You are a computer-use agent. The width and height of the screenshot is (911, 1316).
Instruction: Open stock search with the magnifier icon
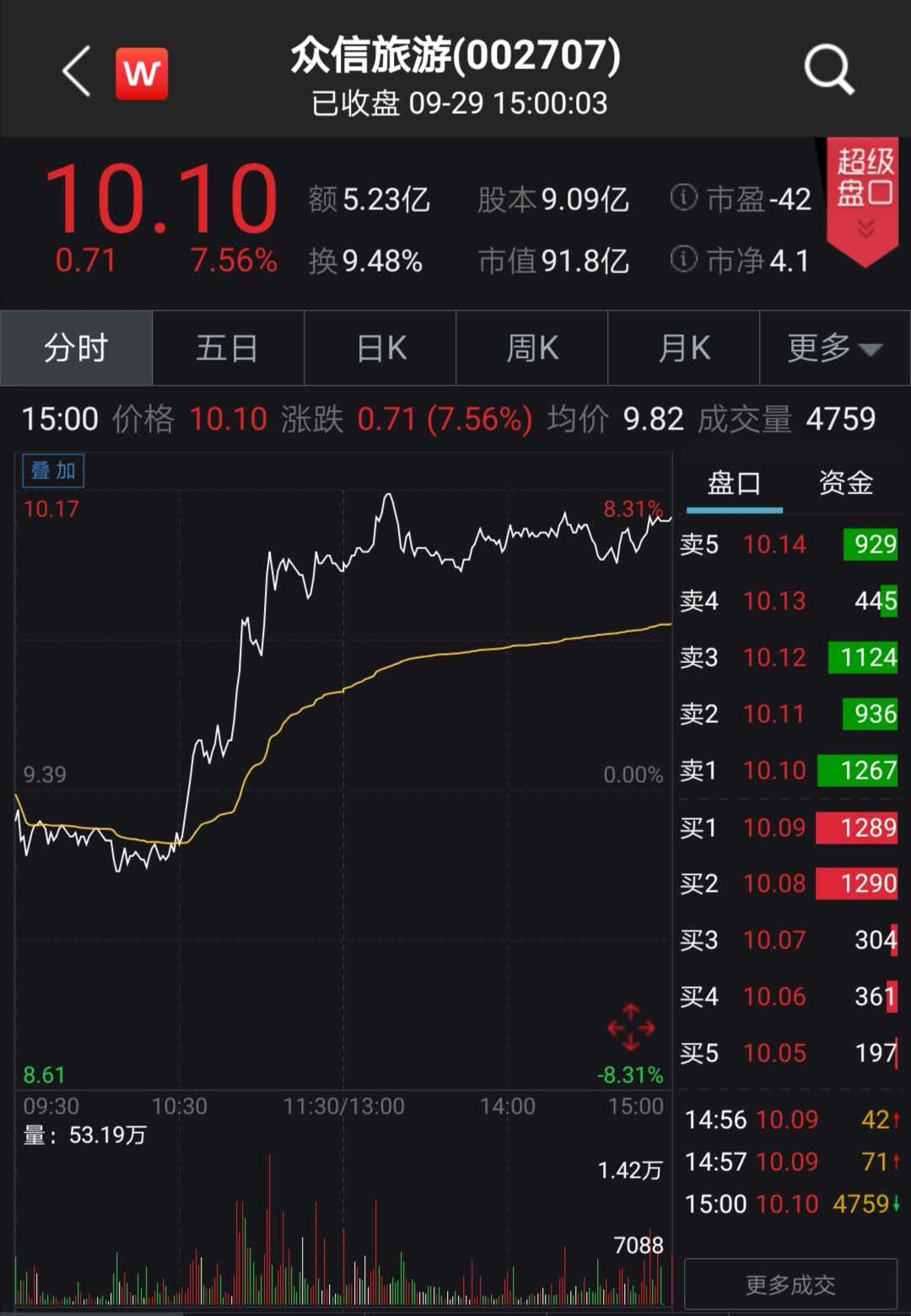[829, 69]
